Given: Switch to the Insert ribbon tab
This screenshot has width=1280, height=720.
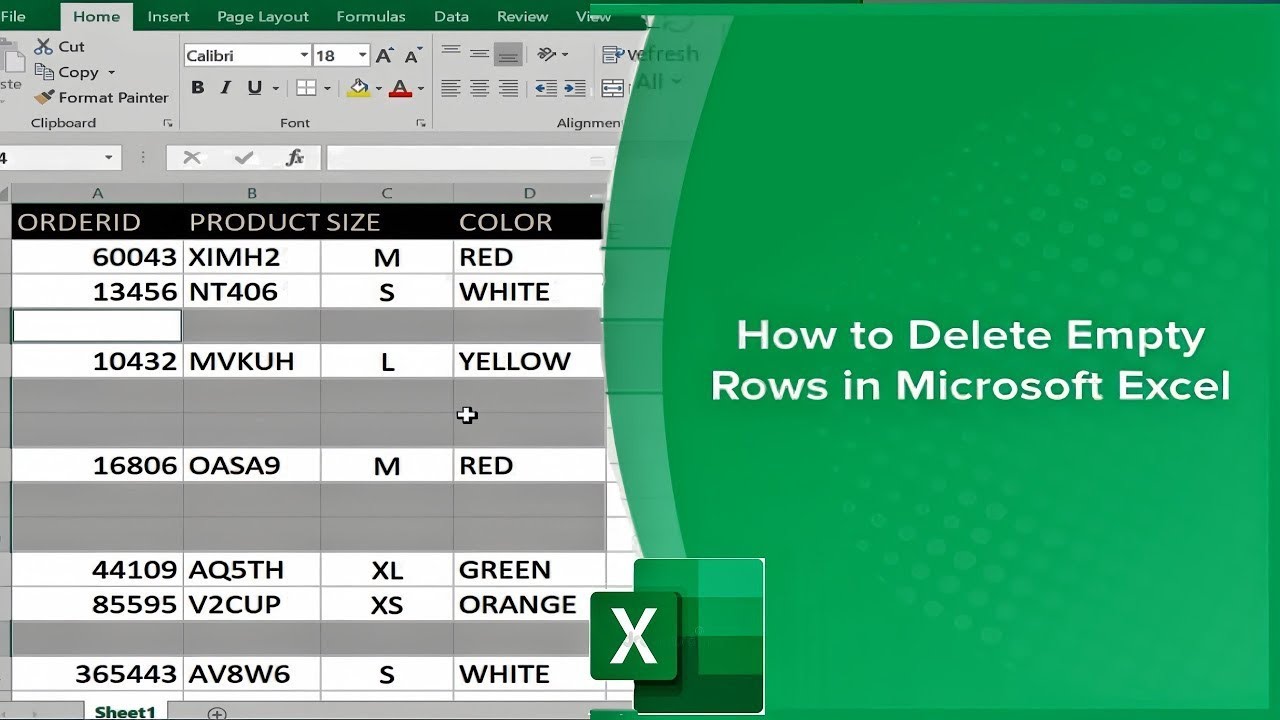Looking at the screenshot, I should [168, 16].
